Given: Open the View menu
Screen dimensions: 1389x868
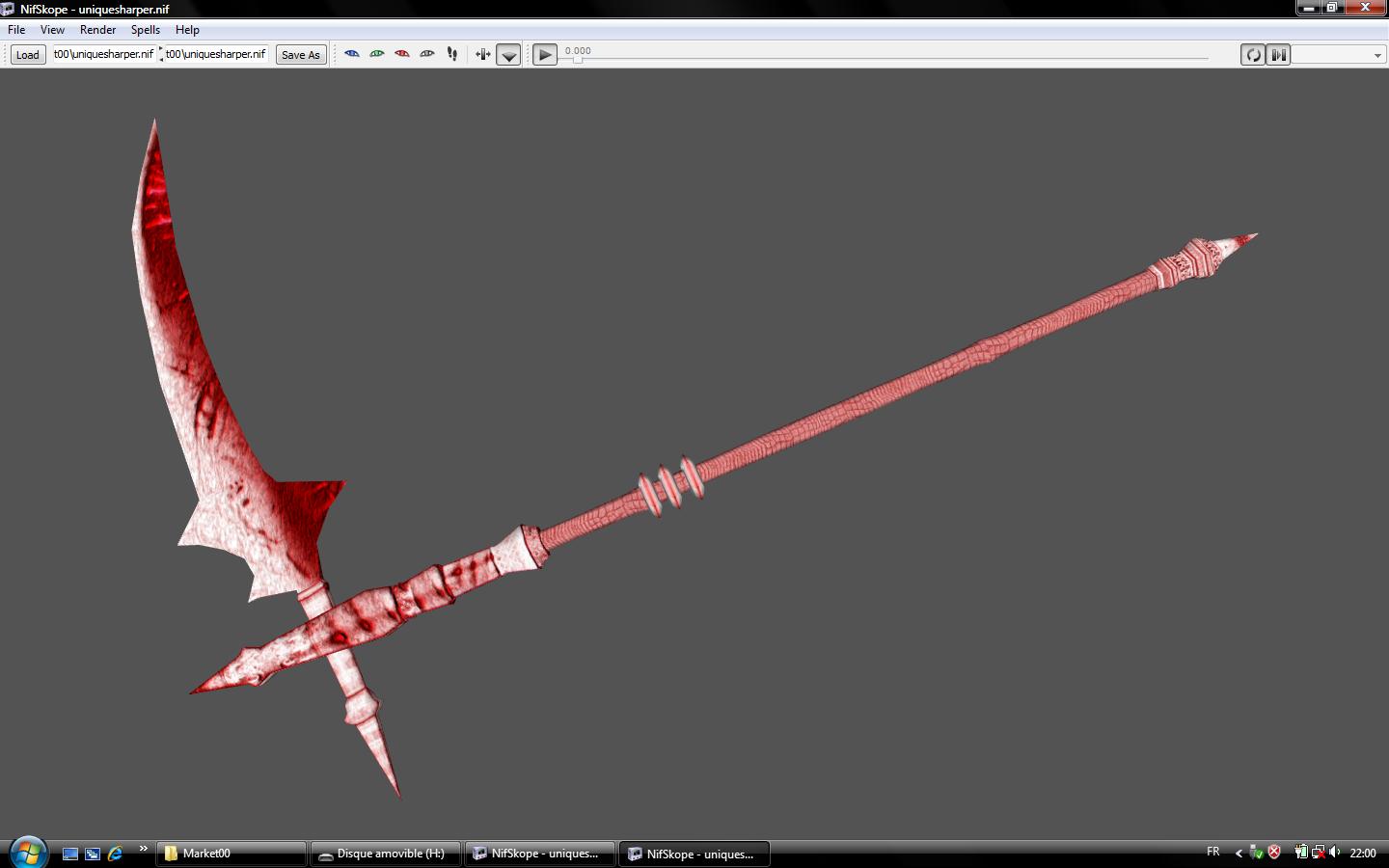Looking at the screenshot, I should point(52,30).
